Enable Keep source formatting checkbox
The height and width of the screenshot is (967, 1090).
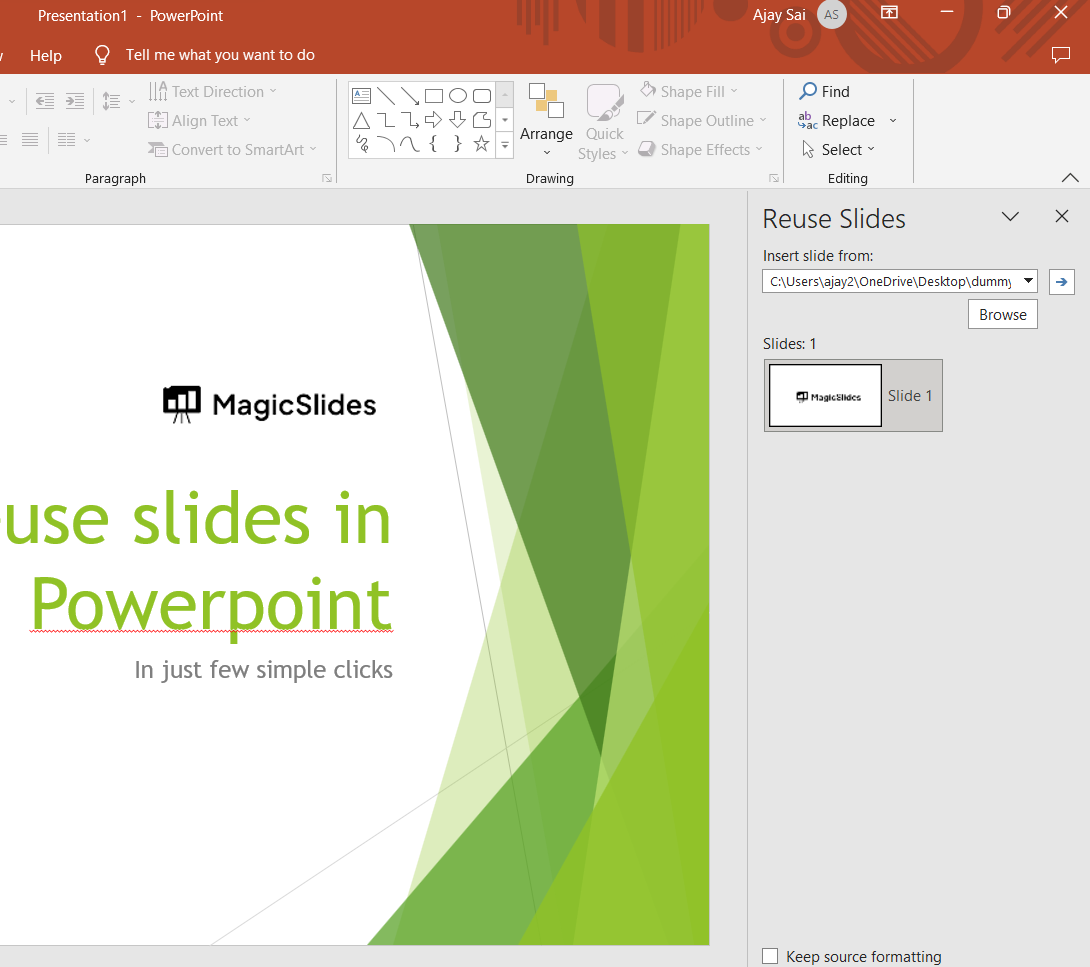click(770, 956)
